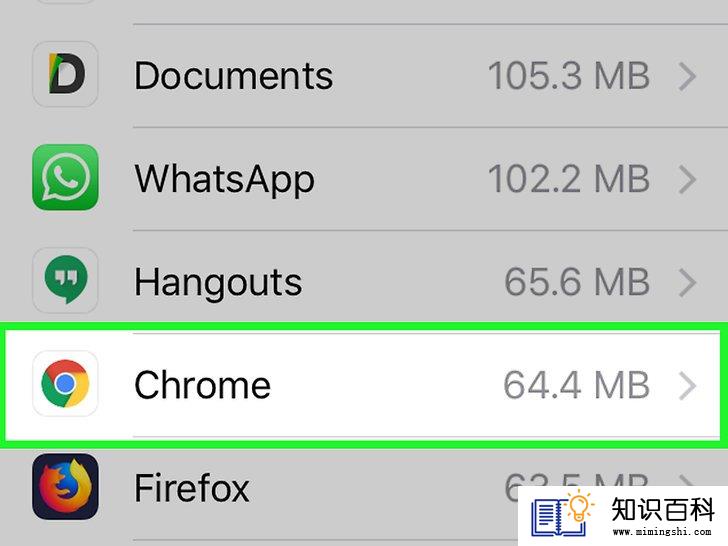Tap the Chrome browser icon
Image resolution: width=728 pixels, height=546 pixels.
pyautogui.click(x=65, y=383)
